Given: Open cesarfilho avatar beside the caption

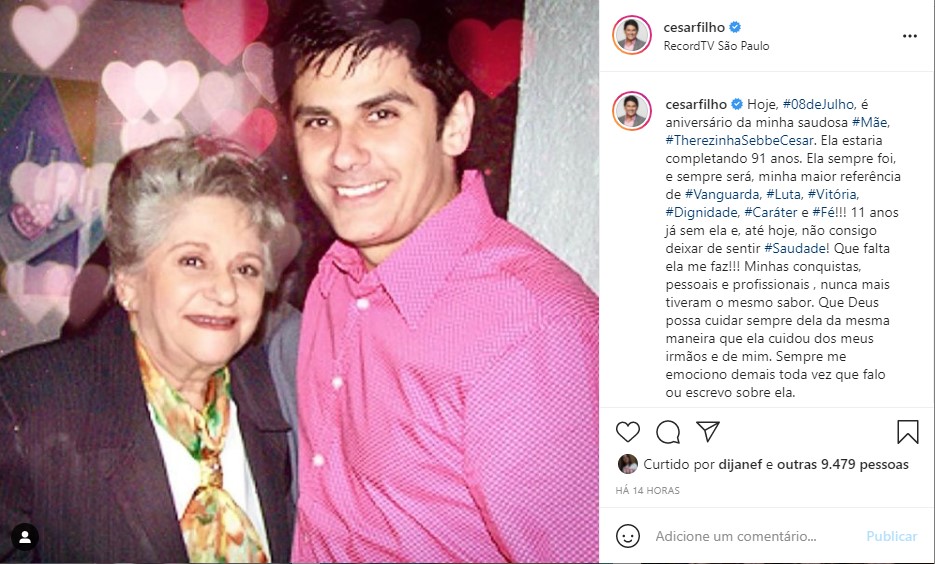Looking at the screenshot, I should click(x=631, y=111).
